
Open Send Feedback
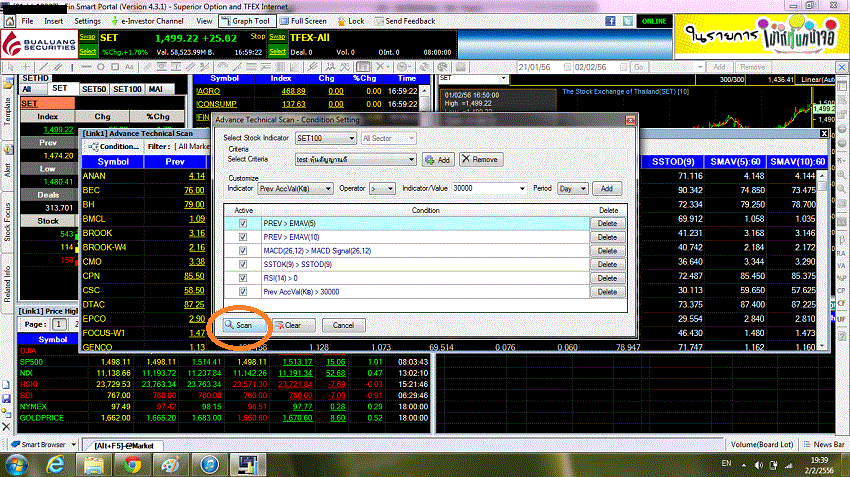(x=404, y=21)
